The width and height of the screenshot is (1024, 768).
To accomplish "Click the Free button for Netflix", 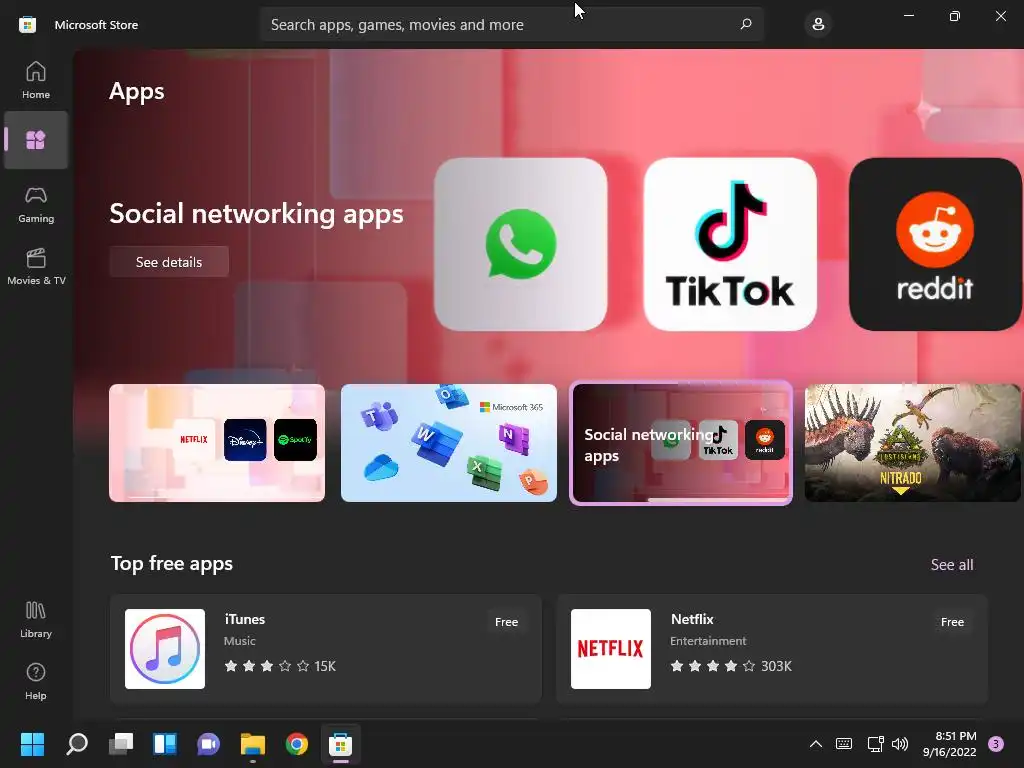I will tap(952, 622).
